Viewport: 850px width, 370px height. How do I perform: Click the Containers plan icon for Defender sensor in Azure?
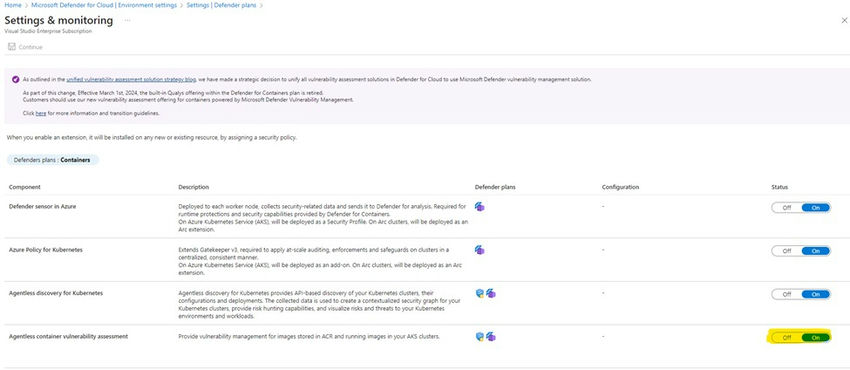pyautogui.click(x=479, y=207)
